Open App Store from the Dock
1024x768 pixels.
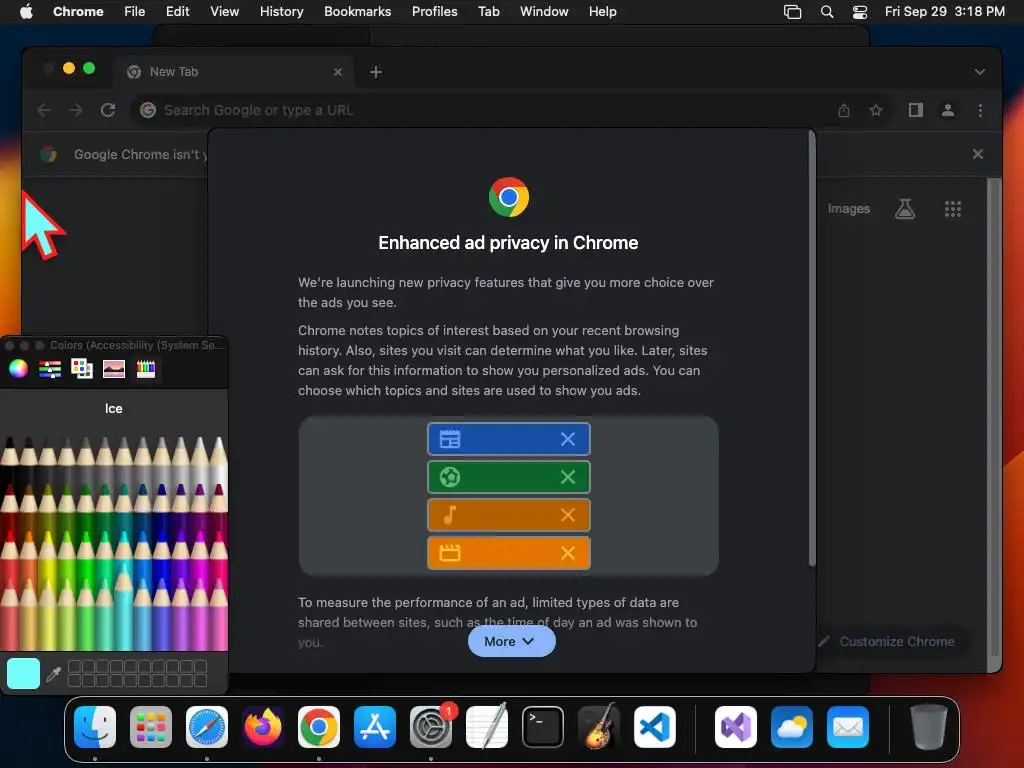pyautogui.click(x=375, y=727)
